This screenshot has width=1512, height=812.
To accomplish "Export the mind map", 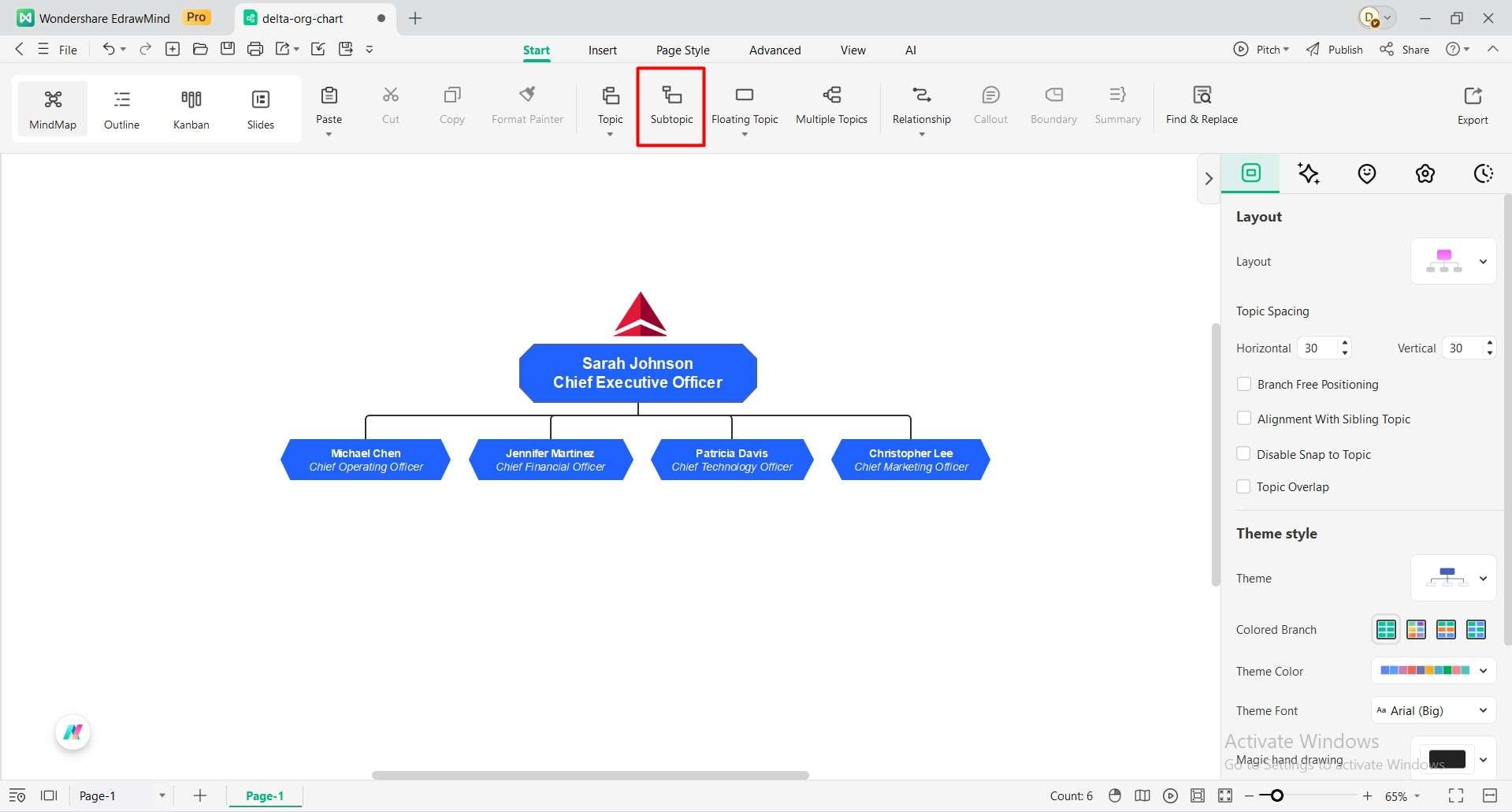I will [1473, 106].
